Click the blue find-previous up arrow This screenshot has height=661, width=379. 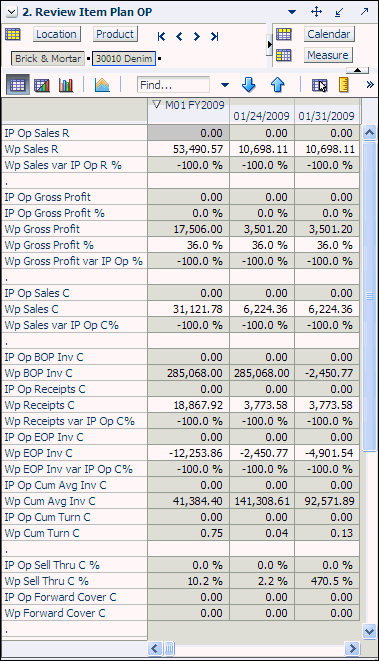tap(277, 85)
